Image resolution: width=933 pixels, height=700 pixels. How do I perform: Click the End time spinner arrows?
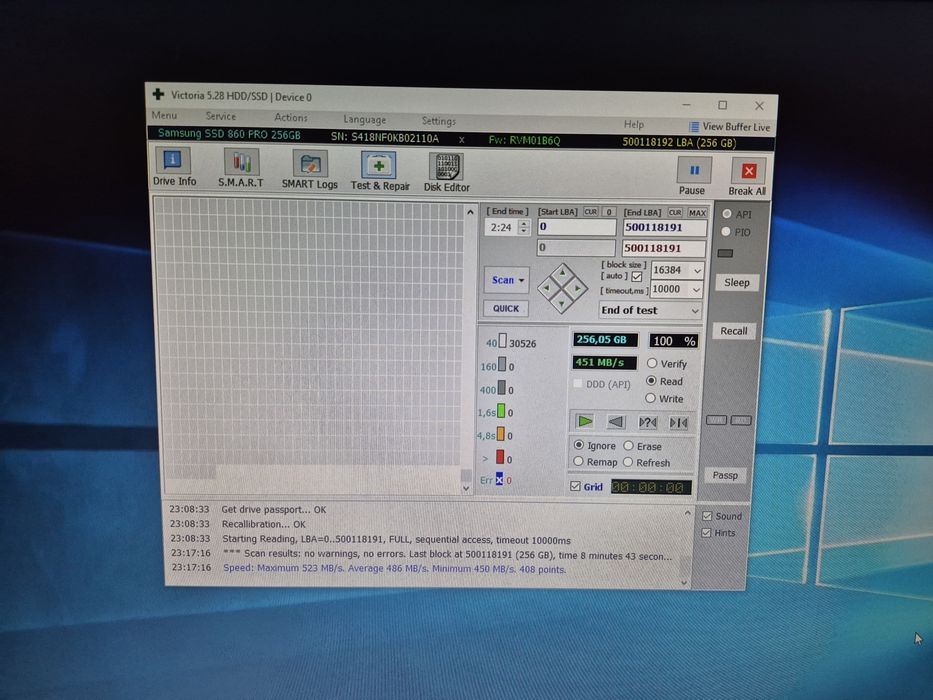[x=524, y=227]
